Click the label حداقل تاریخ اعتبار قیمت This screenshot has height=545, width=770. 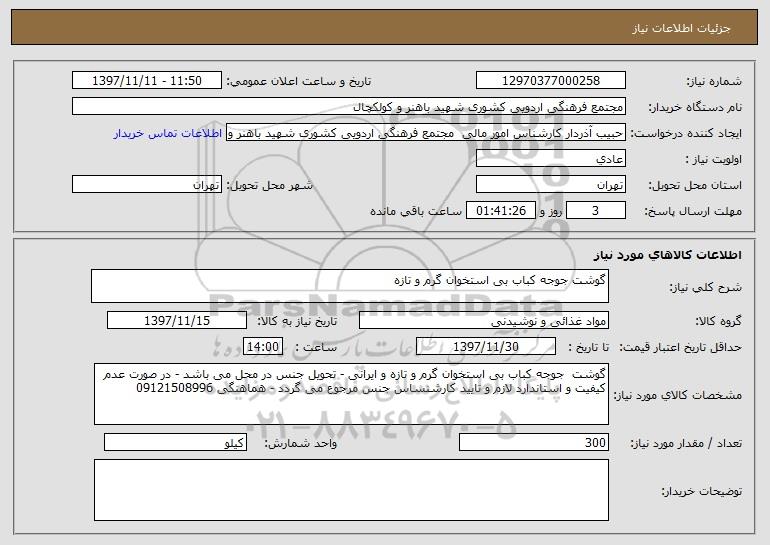click(x=681, y=348)
